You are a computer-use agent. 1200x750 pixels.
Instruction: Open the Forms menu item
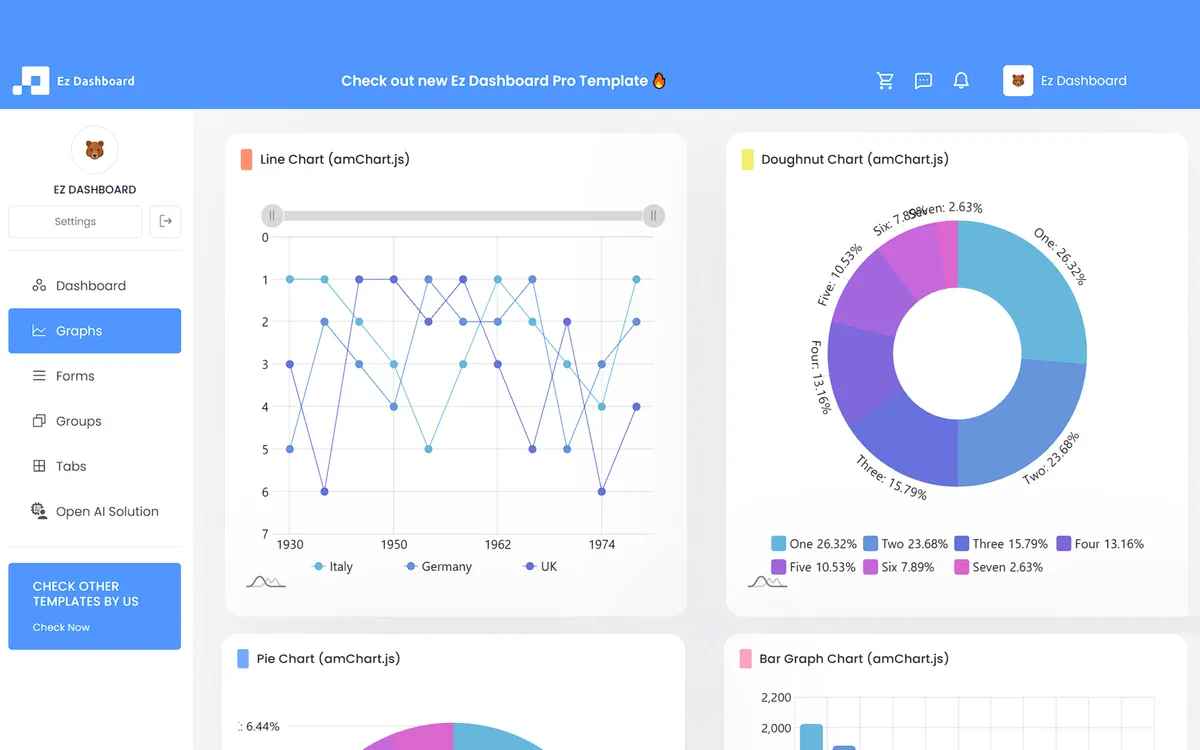click(94, 376)
